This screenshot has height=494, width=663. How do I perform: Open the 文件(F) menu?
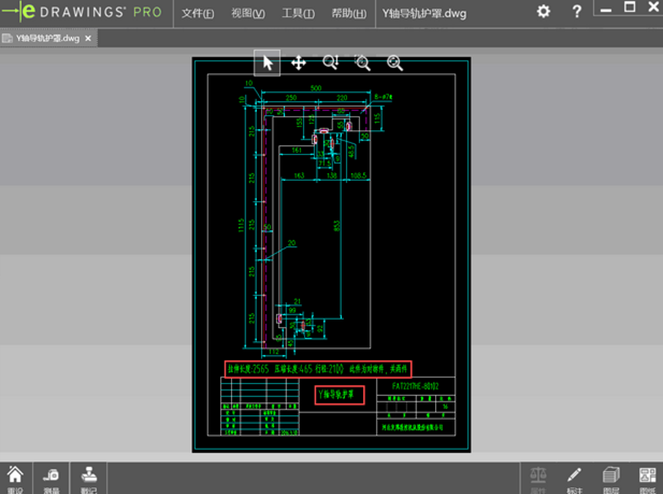point(198,13)
